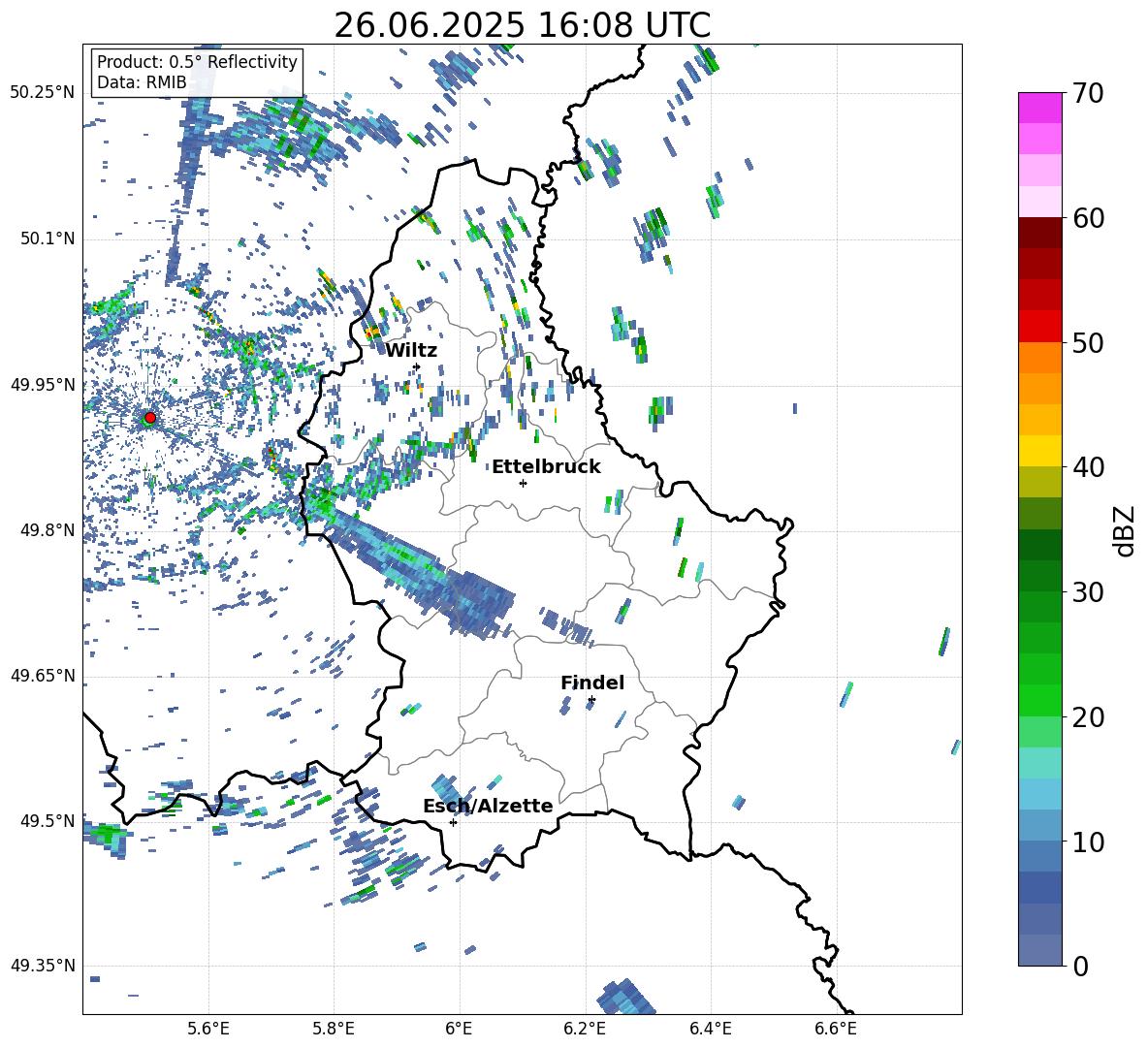Click the Ettelbruck city label

(x=546, y=467)
